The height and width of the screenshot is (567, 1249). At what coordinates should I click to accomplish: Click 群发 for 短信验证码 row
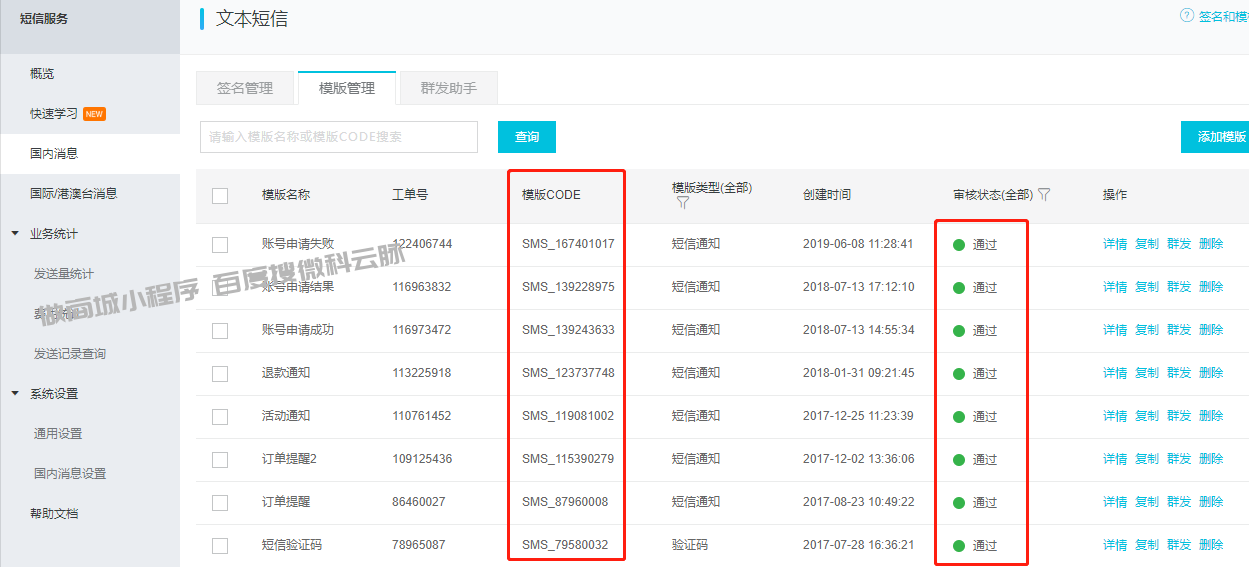pos(1179,545)
